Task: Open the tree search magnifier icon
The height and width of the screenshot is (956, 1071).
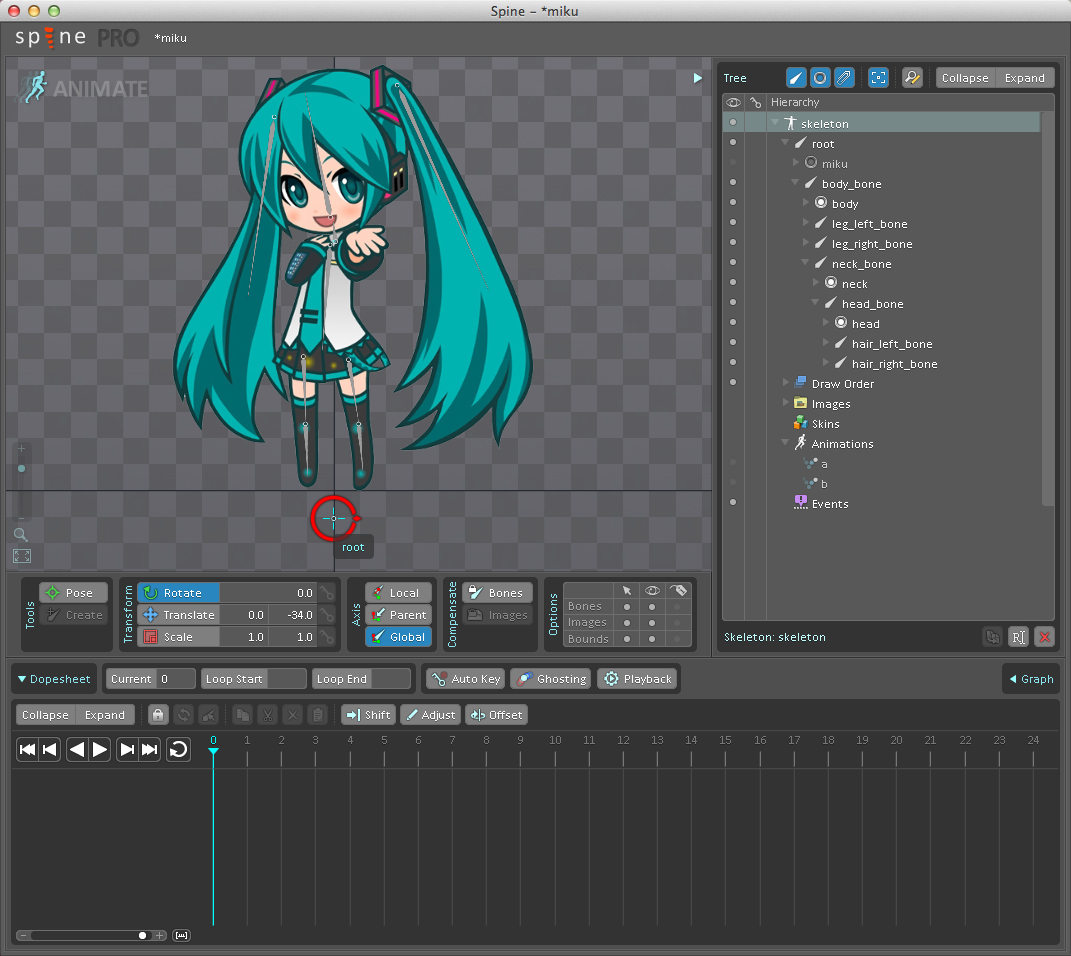Action: pyautogui.click(x=912, y=78)
